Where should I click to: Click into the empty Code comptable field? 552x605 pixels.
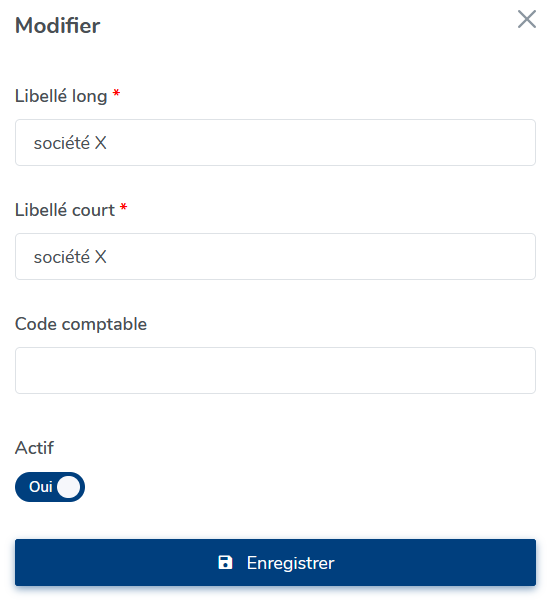point(275,370)
